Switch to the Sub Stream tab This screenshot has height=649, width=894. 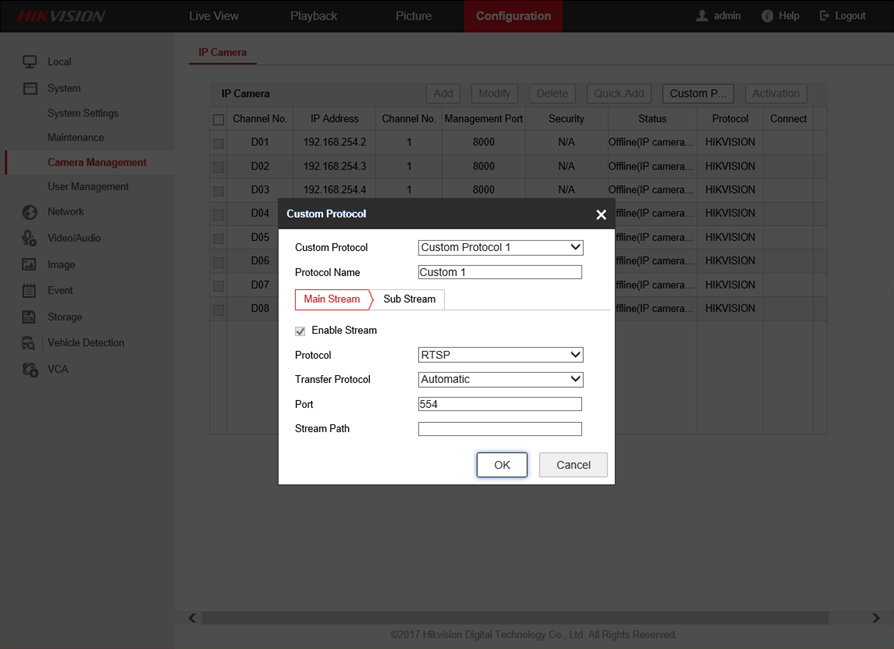409,299
